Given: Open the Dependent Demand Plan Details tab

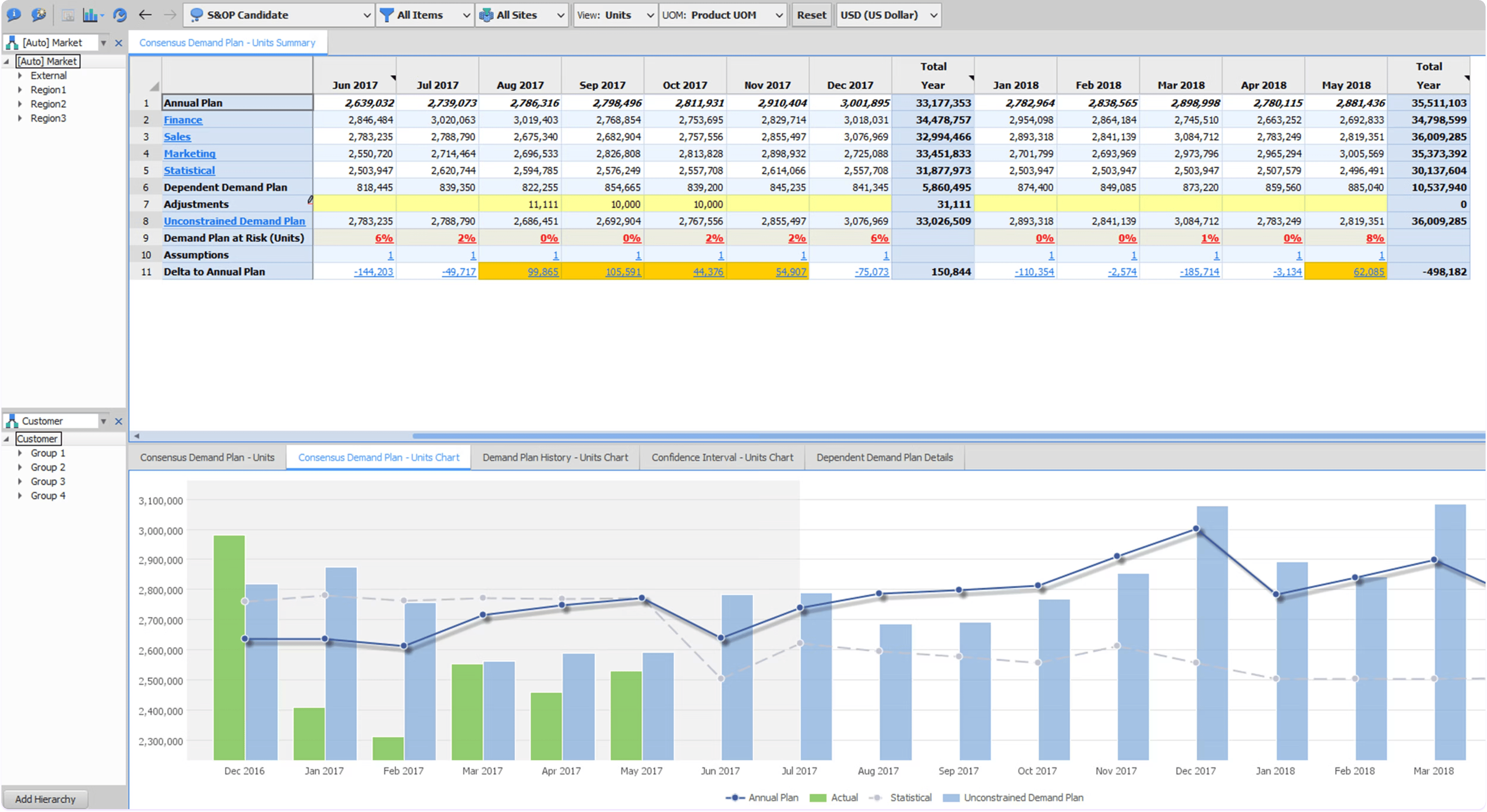Looking at the screenshot, I should pos(884,457).
